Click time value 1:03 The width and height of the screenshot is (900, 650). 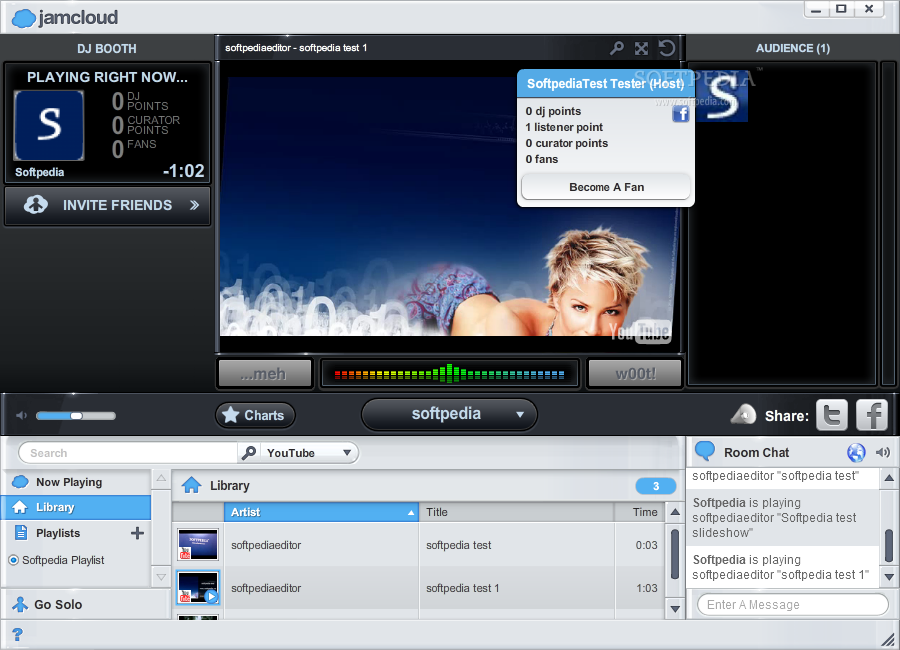pos(646,588)
